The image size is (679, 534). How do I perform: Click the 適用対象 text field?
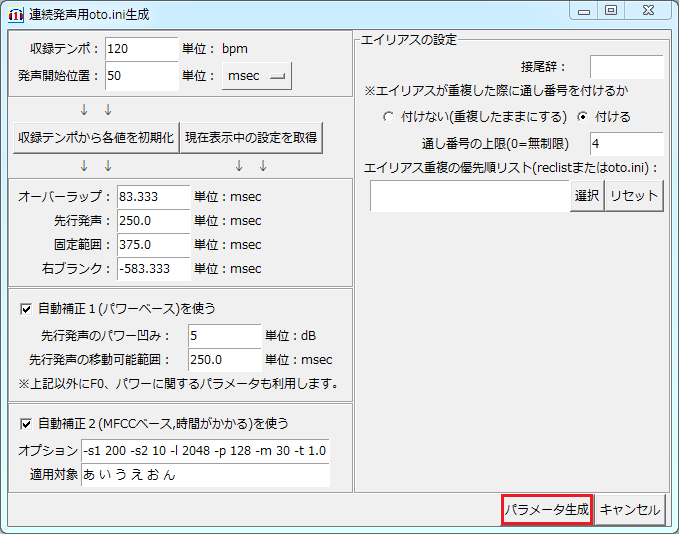(x=205, y=475)
